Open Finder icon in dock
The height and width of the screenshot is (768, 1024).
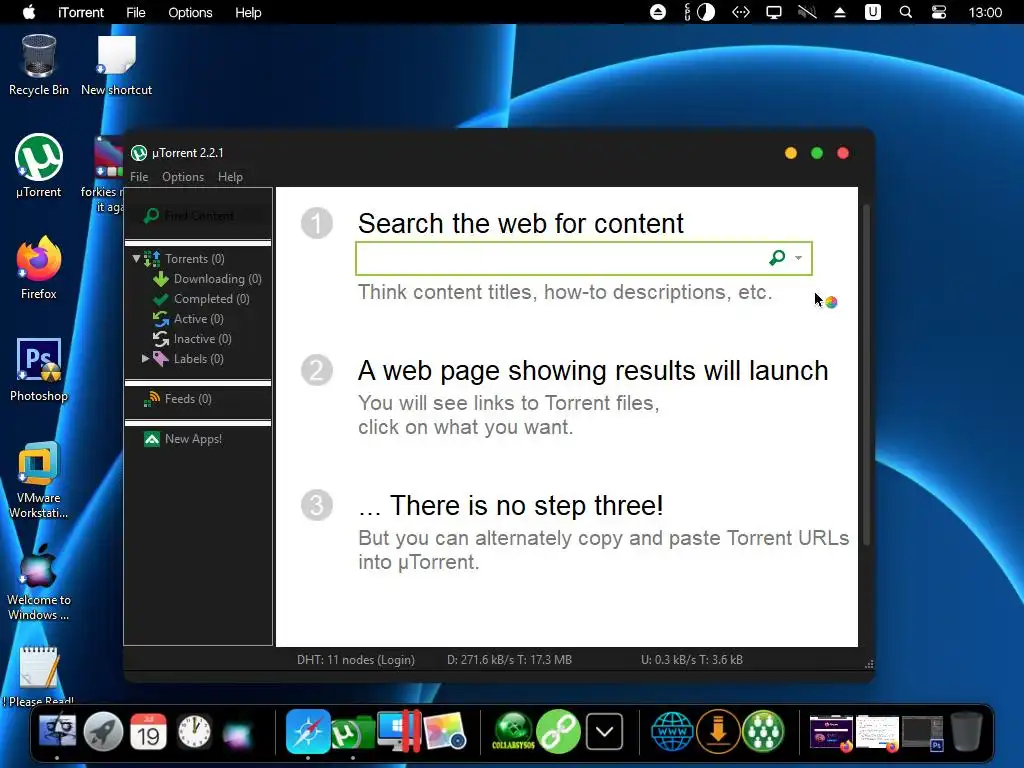tap(57, 731)
